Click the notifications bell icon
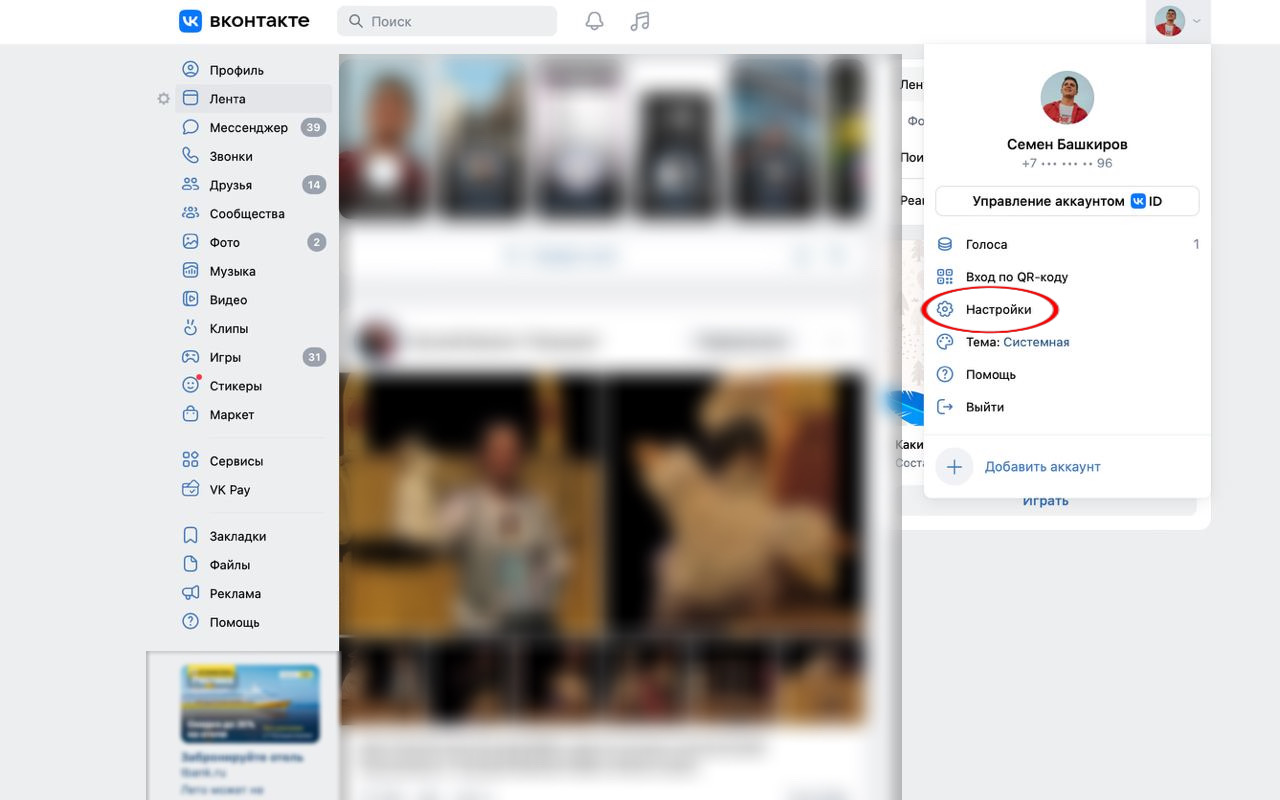 (594, 21)
